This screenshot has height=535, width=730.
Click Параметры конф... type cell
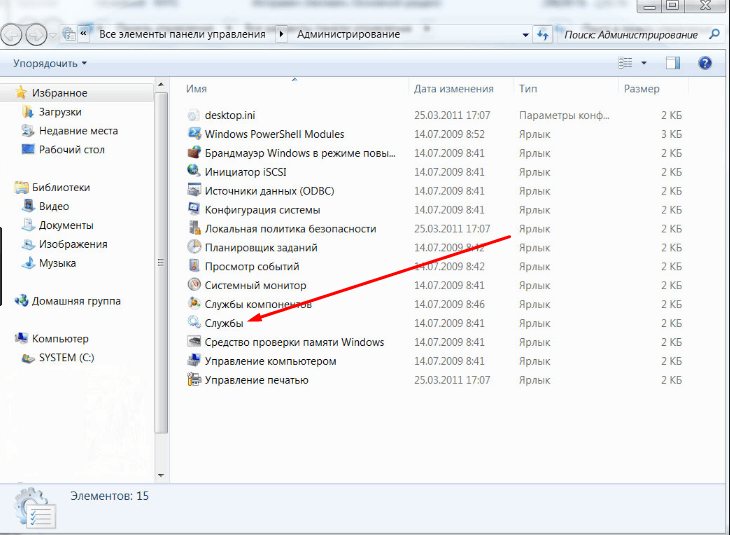click(x=564, y=115)
